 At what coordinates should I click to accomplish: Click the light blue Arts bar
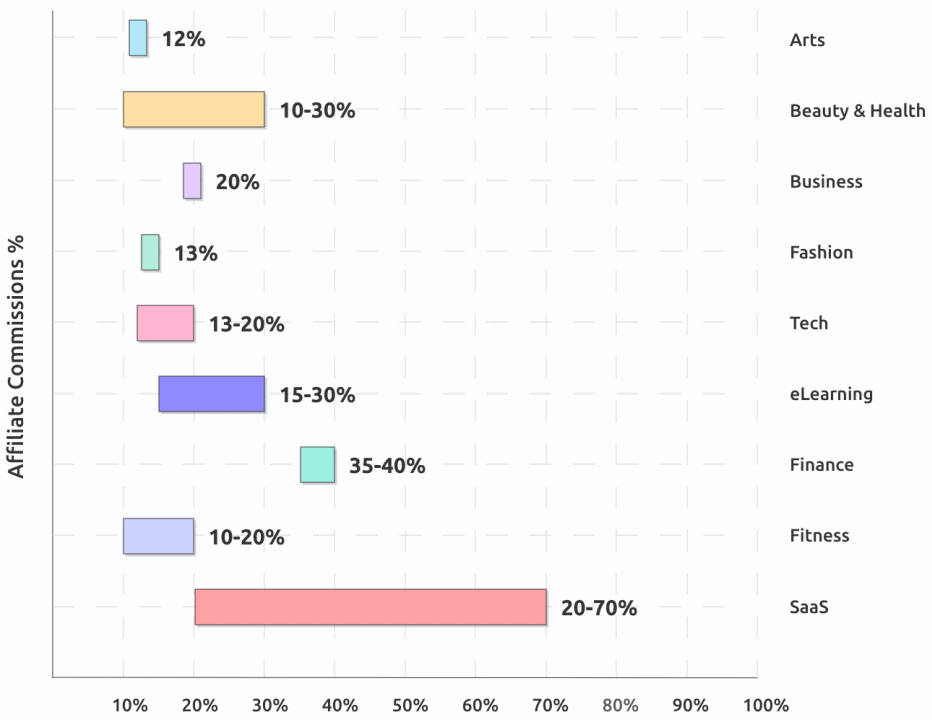coord(138,38)
